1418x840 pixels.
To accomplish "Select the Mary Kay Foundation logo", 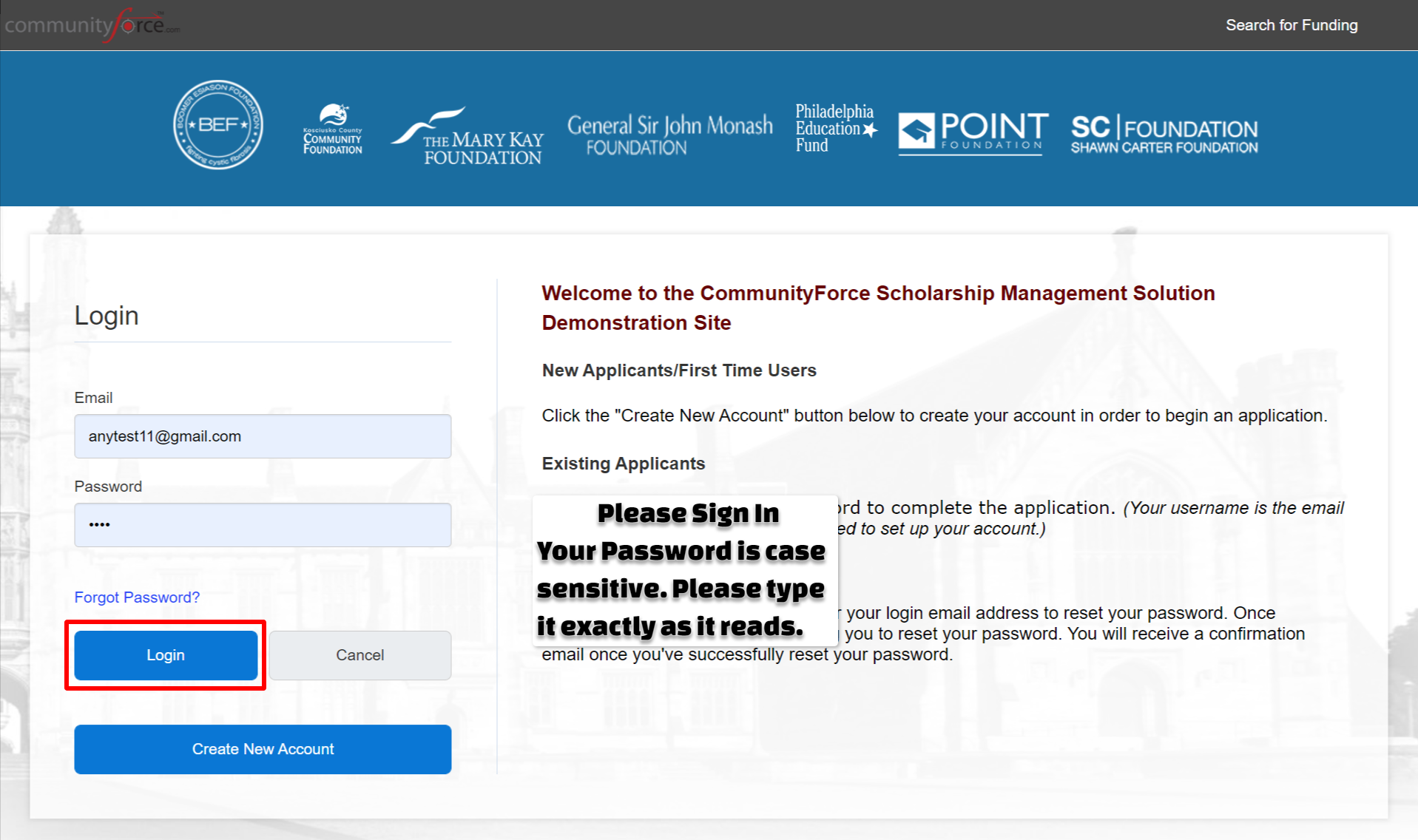I will (x=467, y=137).
